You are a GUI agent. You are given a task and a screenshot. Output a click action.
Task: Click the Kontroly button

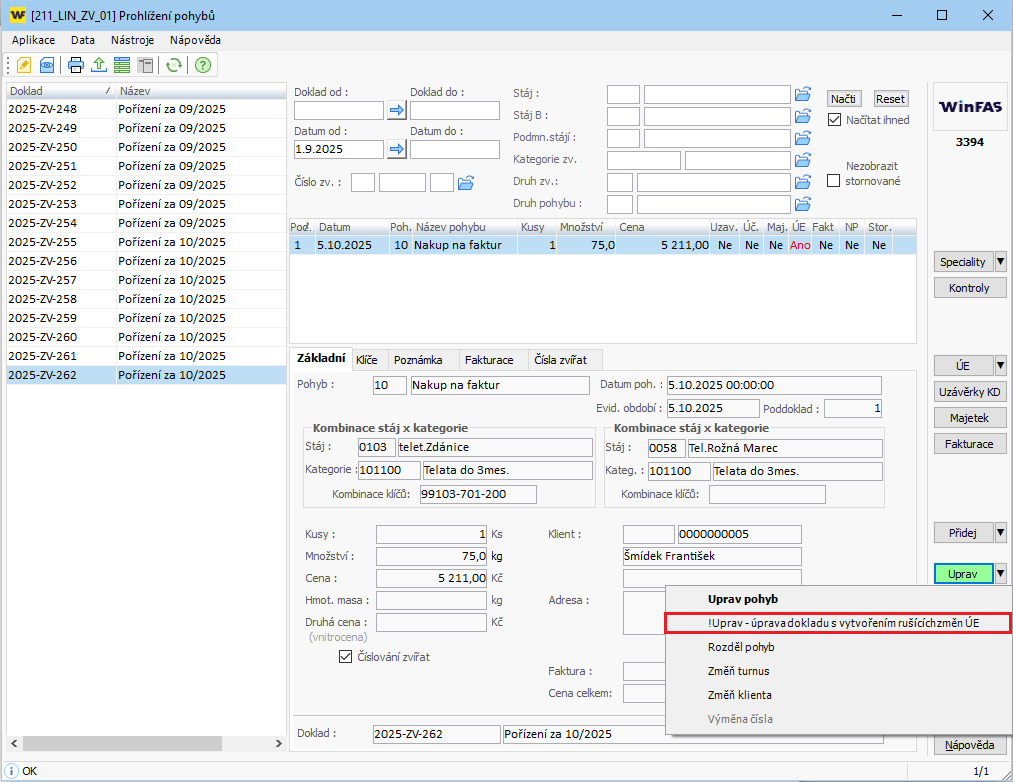[x=963, y=288]
